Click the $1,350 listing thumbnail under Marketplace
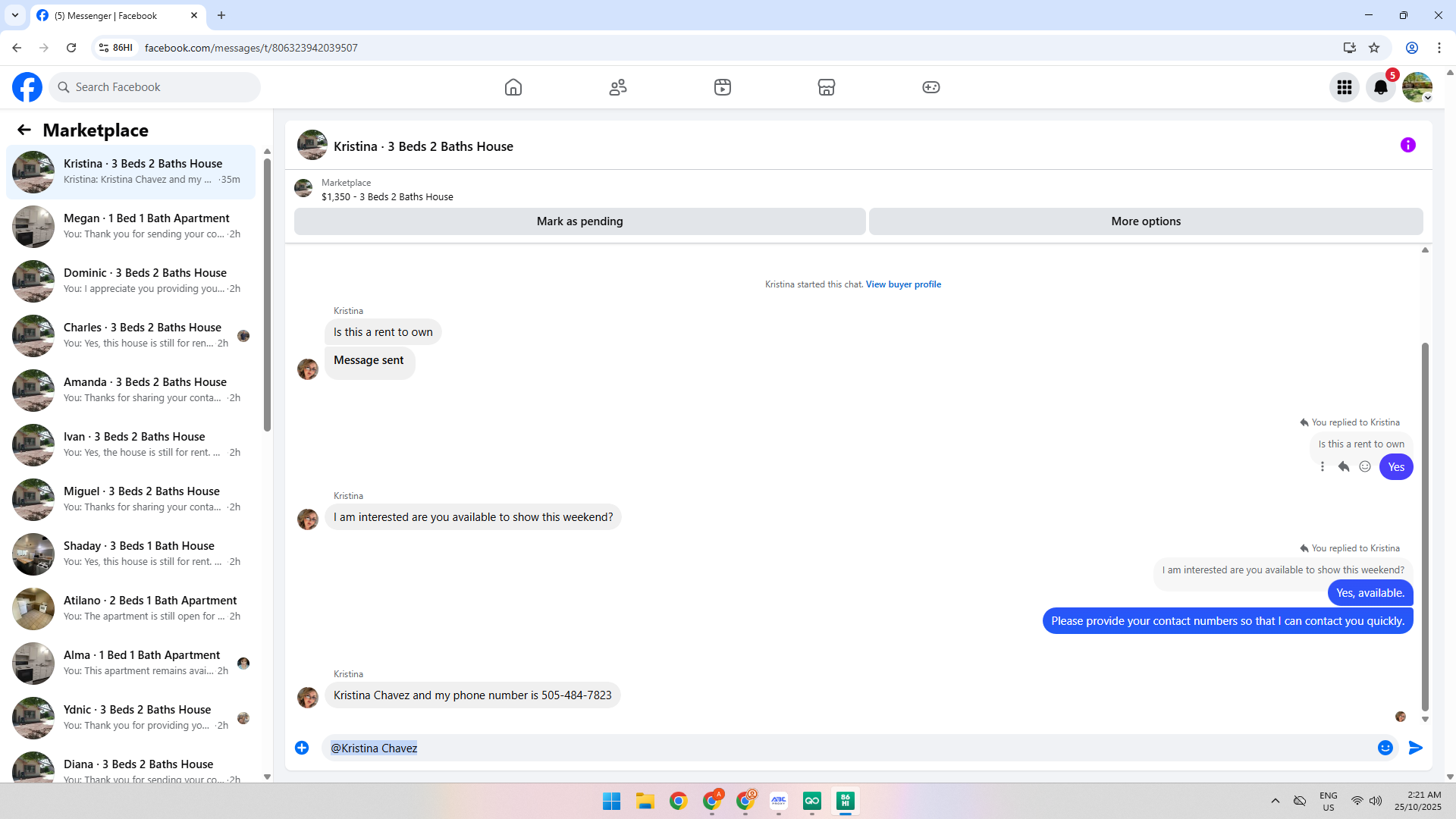1456x819 pixels. [303, 188]
